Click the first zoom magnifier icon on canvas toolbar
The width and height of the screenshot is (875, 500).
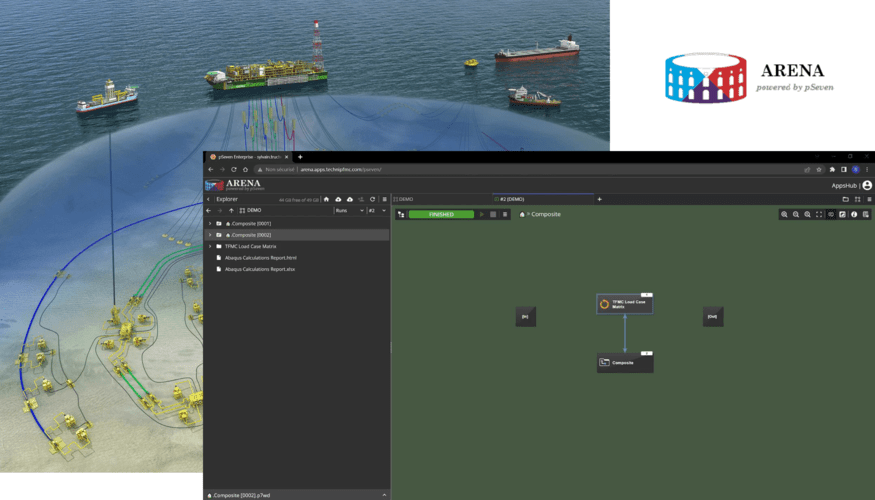784,214
